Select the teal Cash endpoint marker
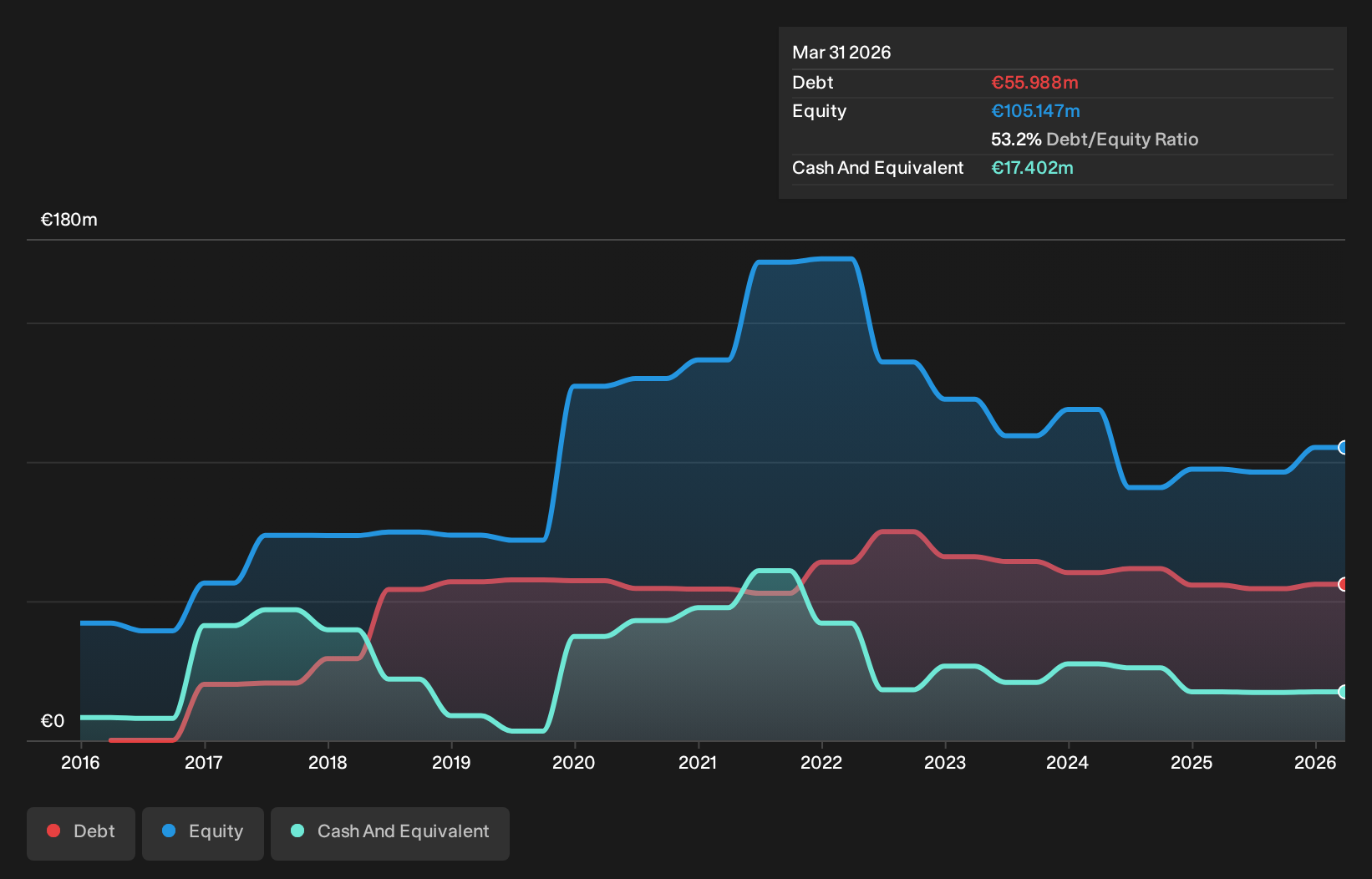This screenshot has width=1372, height=879. tap(1343, 692)
